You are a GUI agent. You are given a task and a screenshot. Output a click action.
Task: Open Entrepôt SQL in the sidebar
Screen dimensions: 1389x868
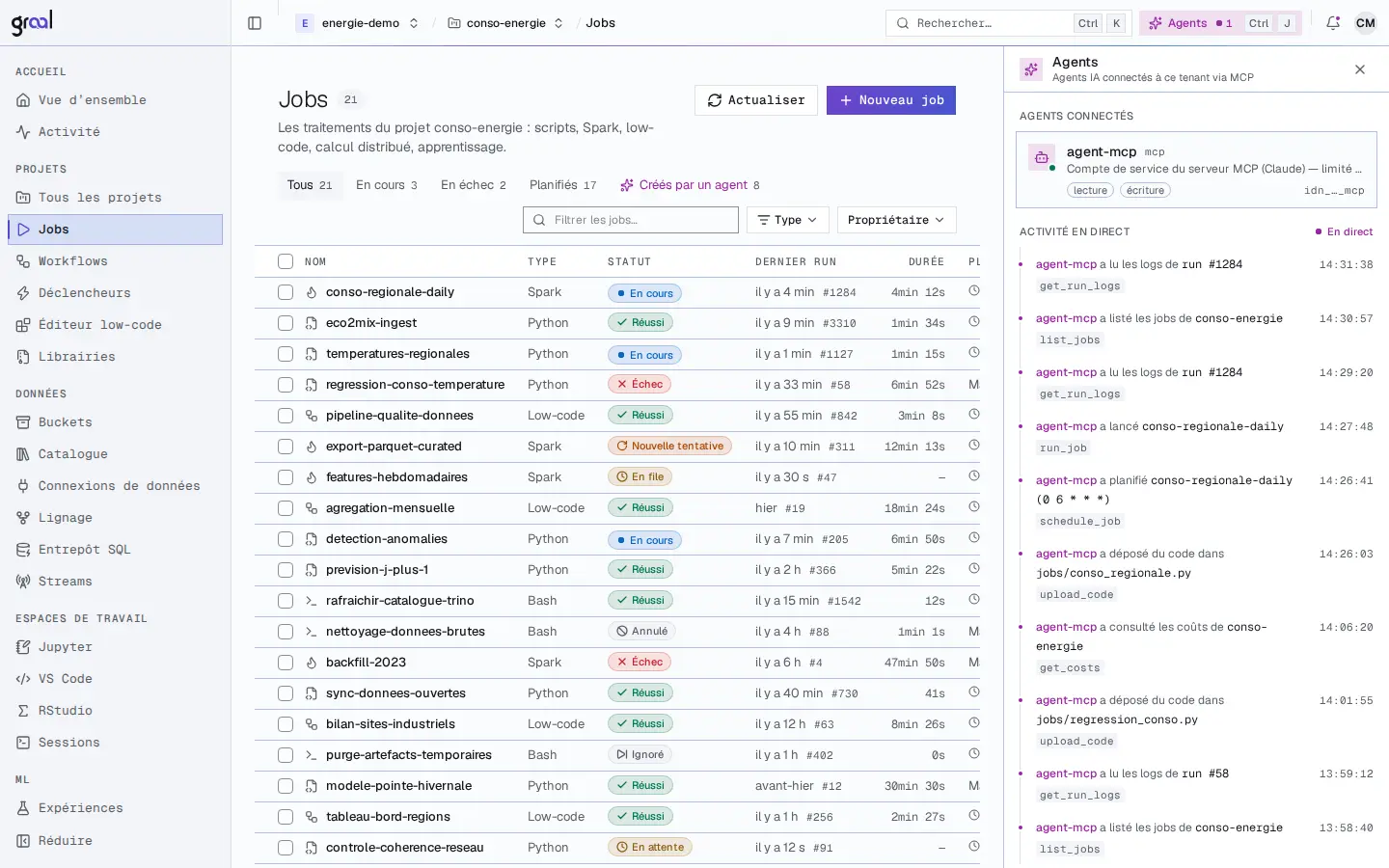click(x=116, y=550)
